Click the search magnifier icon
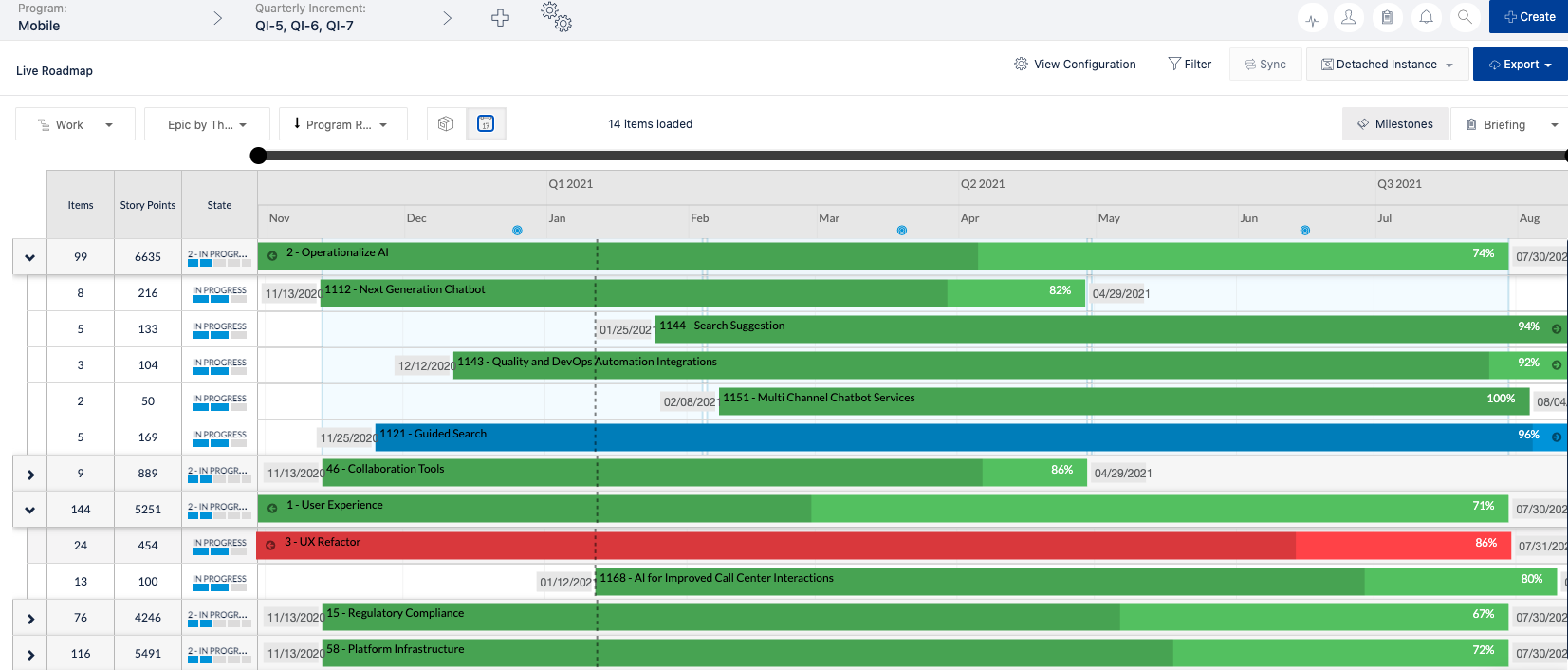The image size is (1568, 670). tap(1465, 17)
